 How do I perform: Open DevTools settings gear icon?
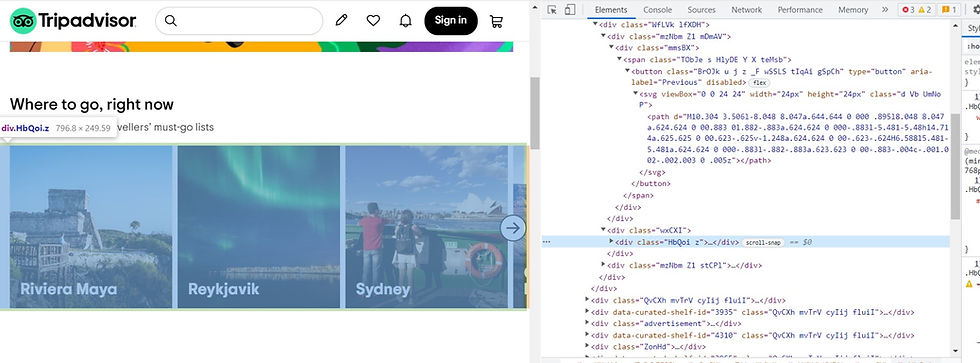pos(976,9)
